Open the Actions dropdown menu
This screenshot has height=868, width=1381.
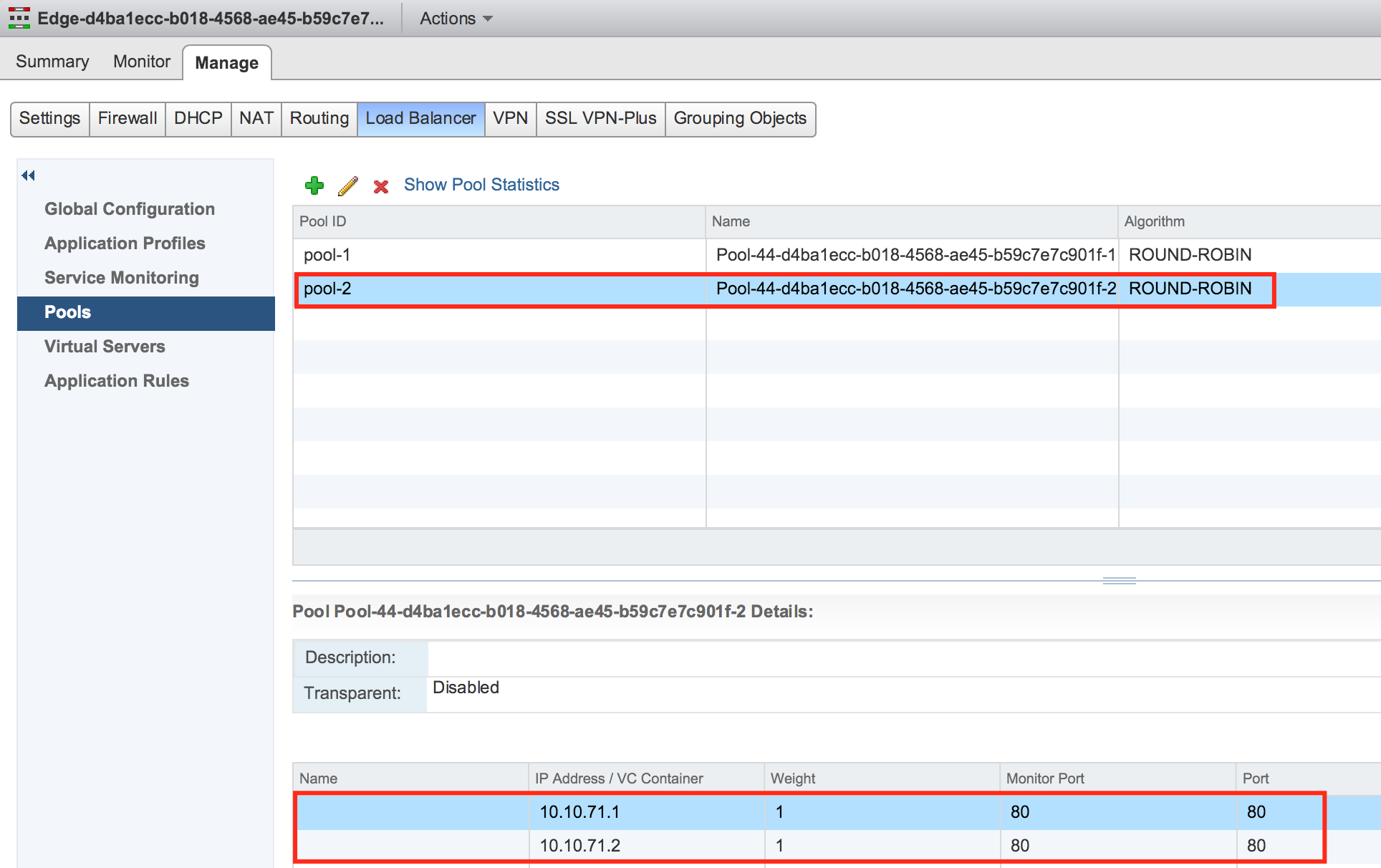click(456, 19)
